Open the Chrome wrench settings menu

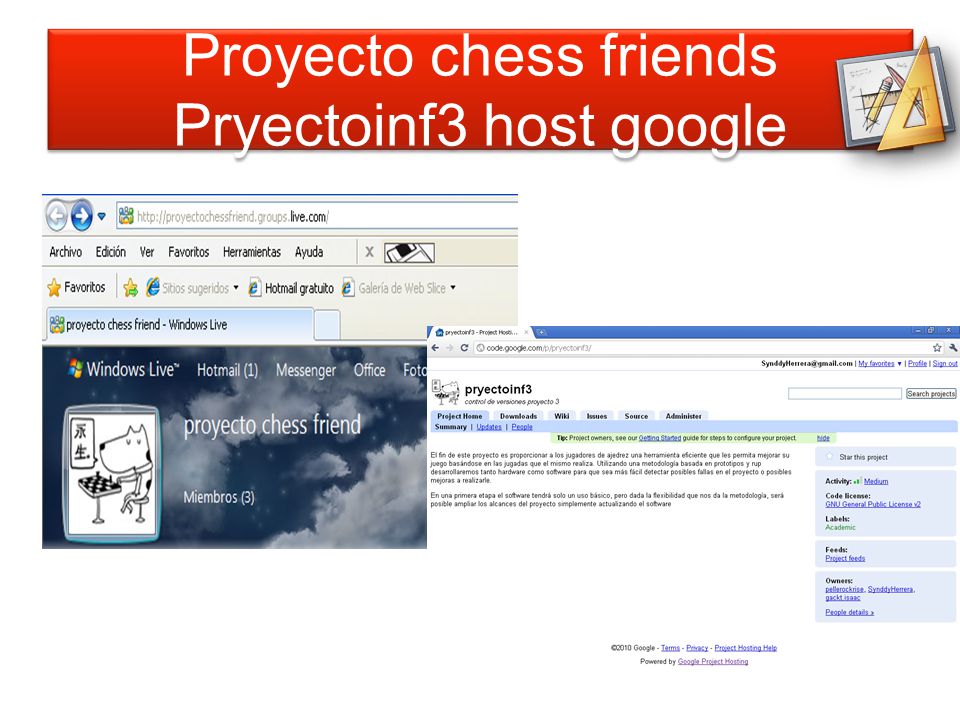[953, 348]
